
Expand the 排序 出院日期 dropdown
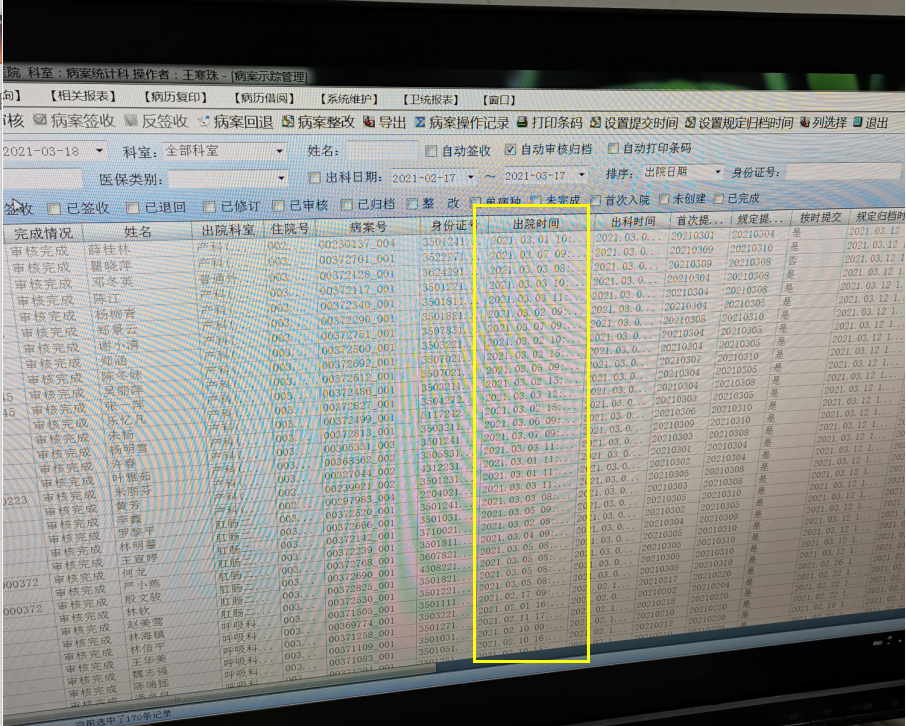pyautogui.click(x=718, y=172)
